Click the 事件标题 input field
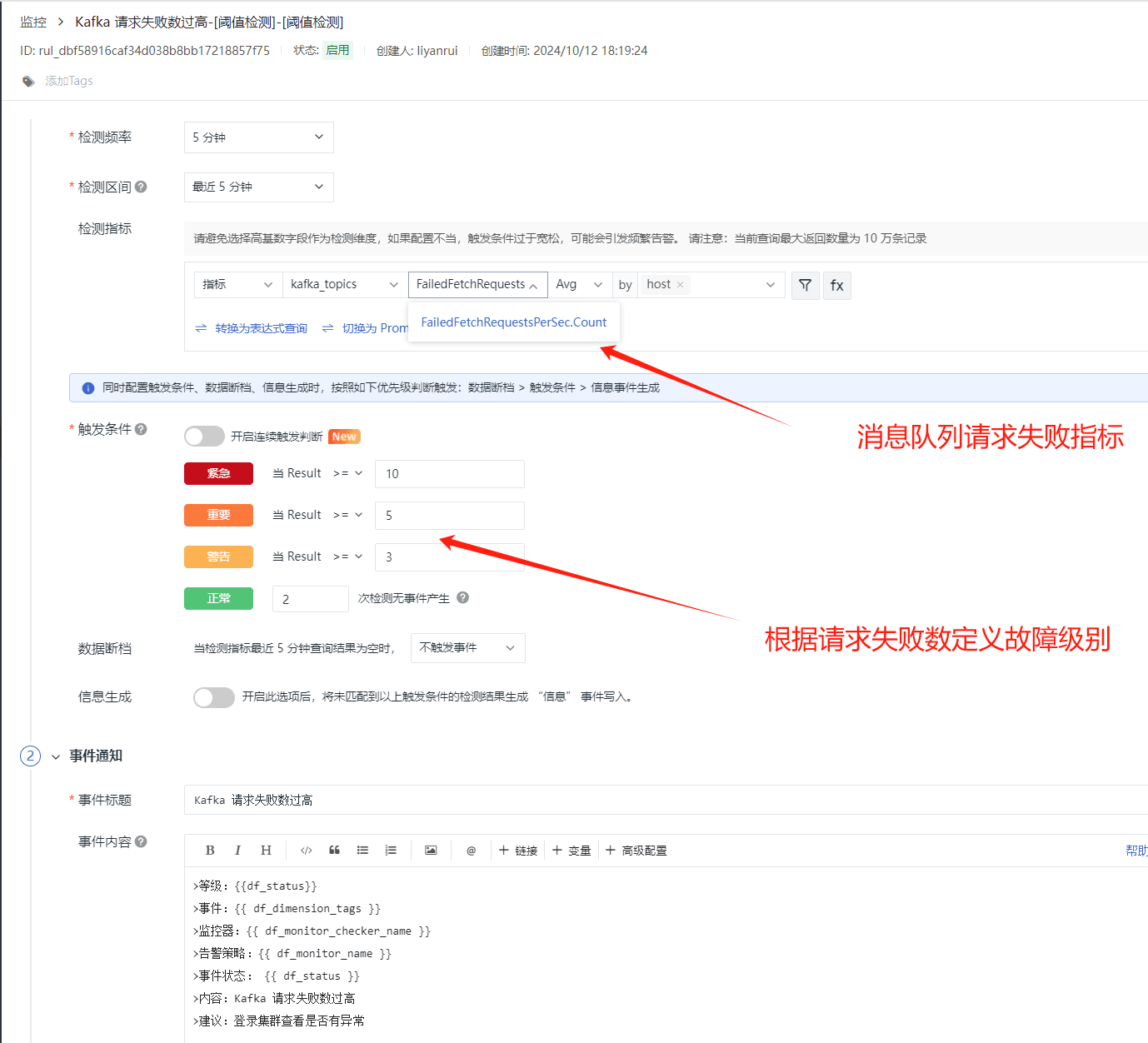This screenshot has height=1043, width=1148. point(666,800)
